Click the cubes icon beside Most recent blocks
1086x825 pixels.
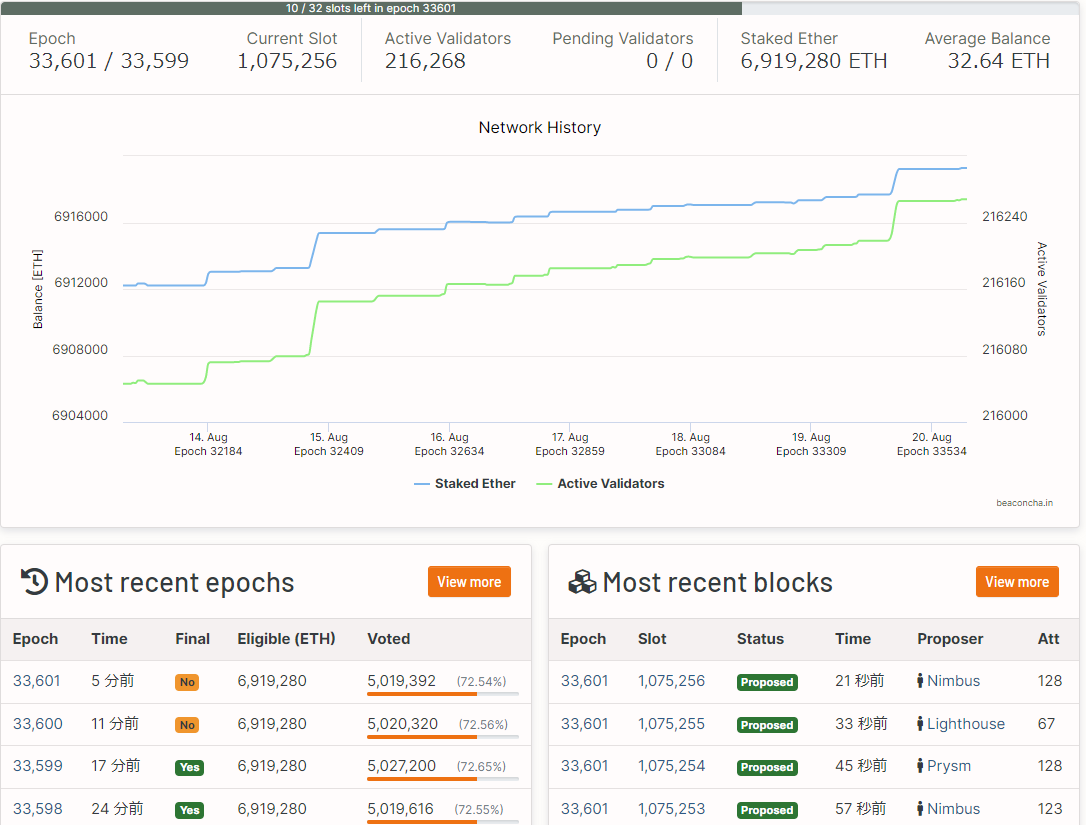[x=582, y=582]
